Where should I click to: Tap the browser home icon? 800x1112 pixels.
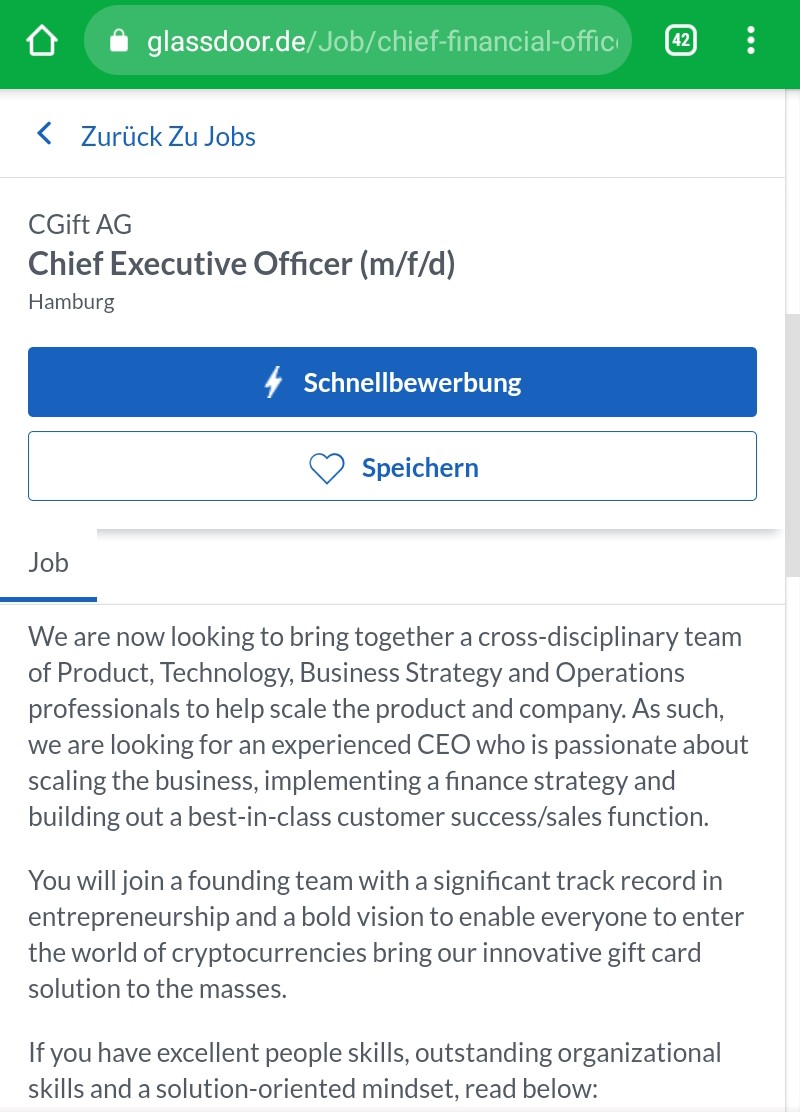41,41
